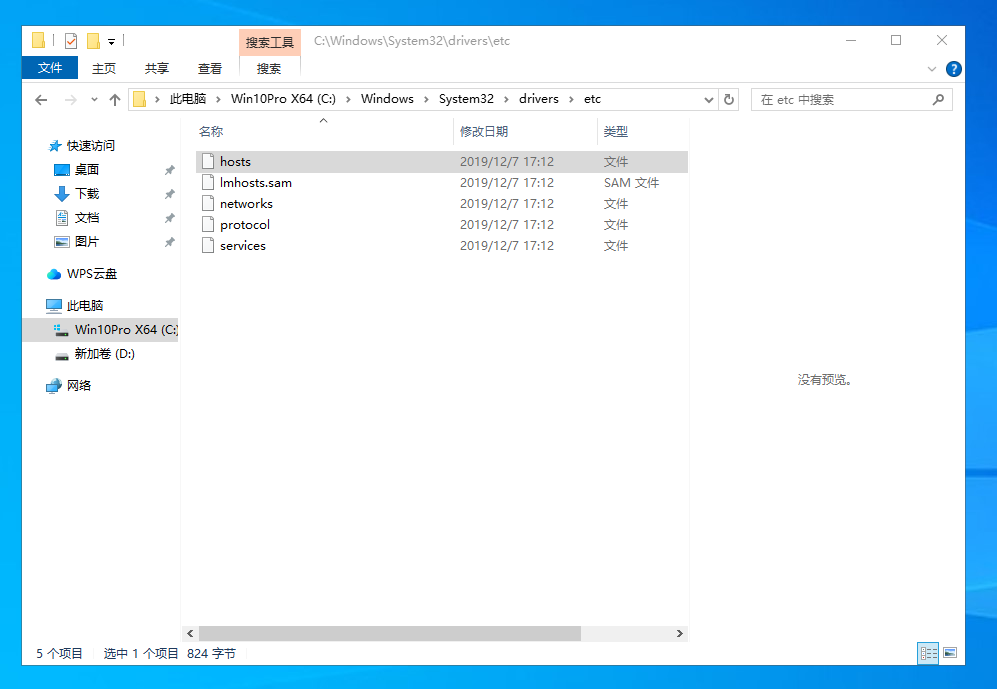Select the protocol file
Viewport: 997px width, 689px height.
pyautogui.click(x=442, y=224)
